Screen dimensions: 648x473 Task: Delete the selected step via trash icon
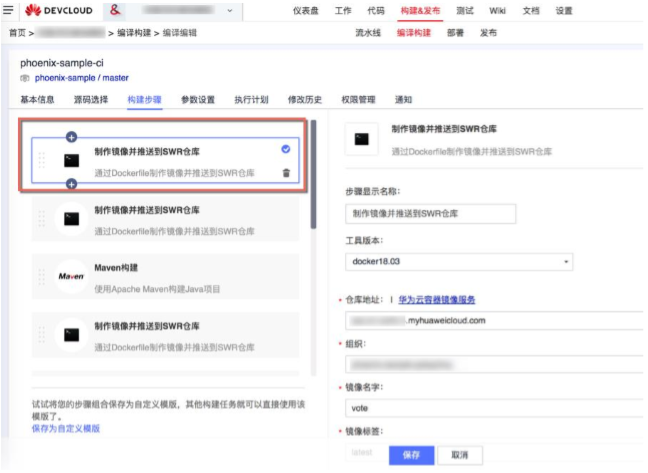(286, 173)
